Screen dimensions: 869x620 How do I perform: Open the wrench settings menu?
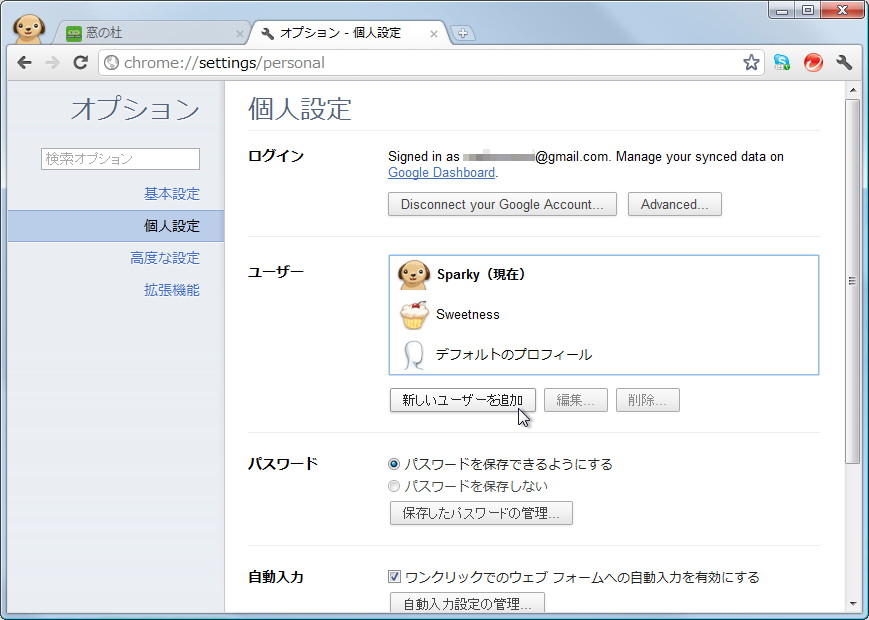tap(843, 62)
